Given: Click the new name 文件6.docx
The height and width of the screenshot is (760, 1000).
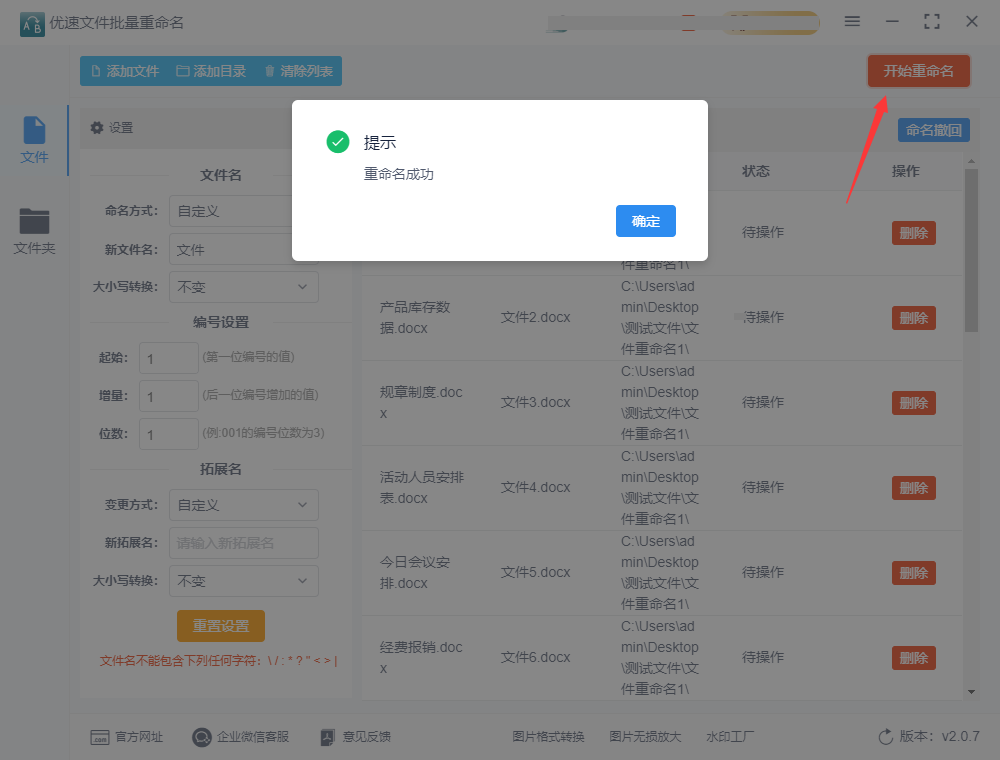Looking at the screenshot, I should (x=535, y=657).
